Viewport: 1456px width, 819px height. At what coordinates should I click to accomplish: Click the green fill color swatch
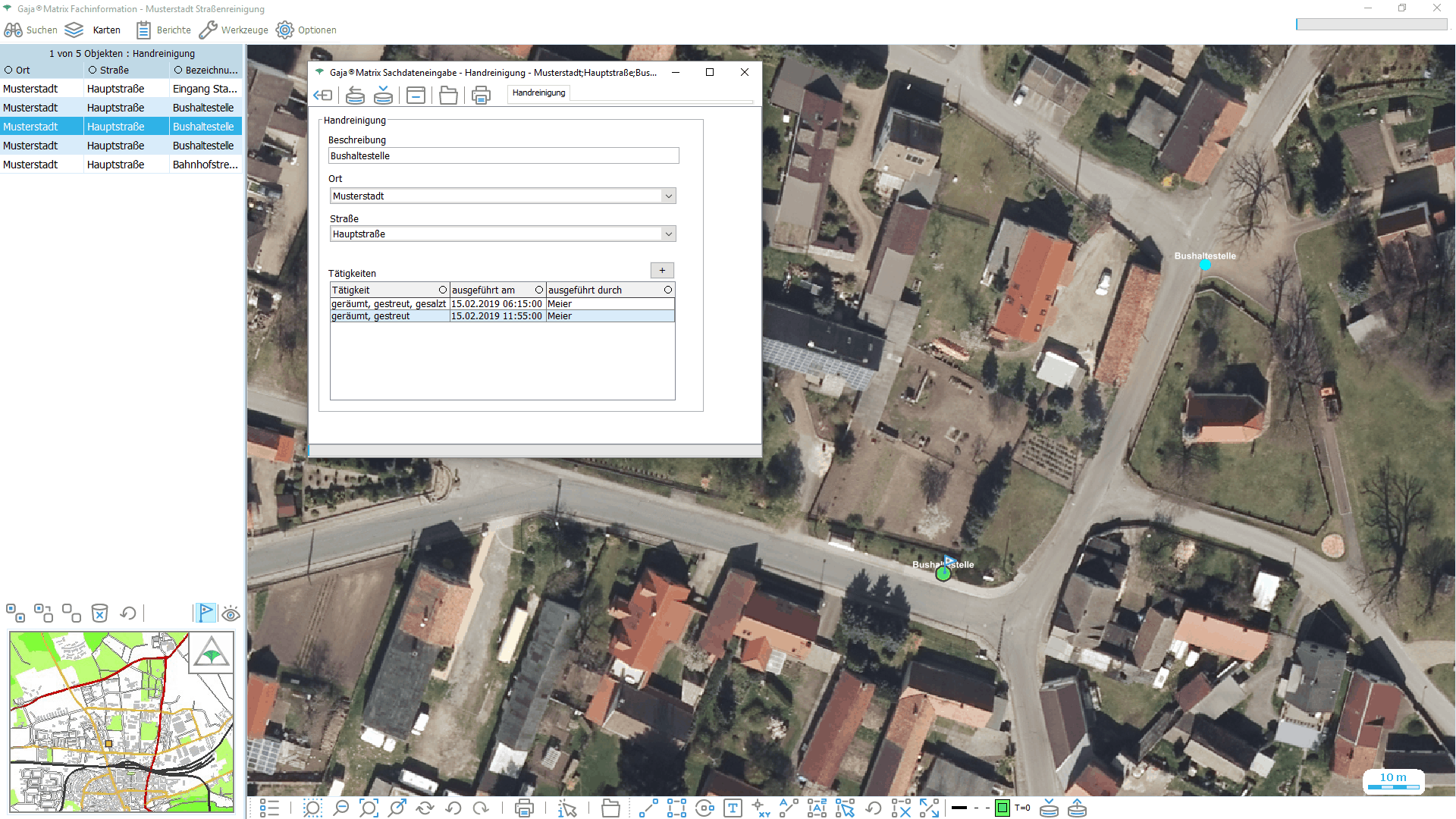click(x=1002, y=808)
